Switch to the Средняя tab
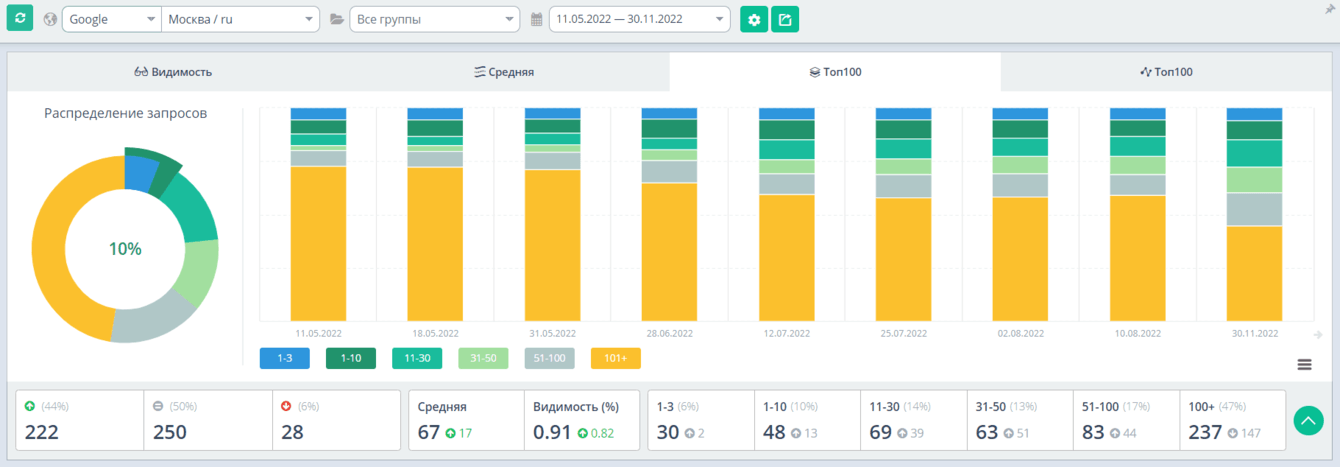This screenshot has width=1340, height=467. [504, 72]
